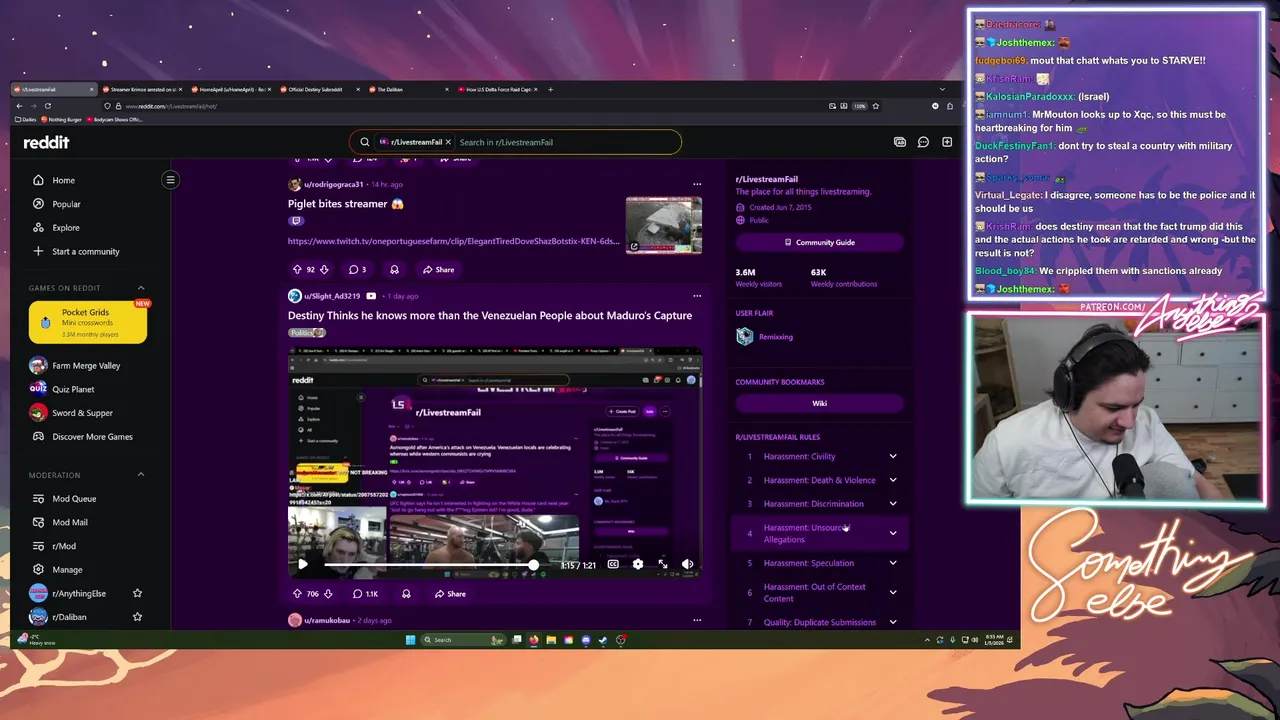
Task: Open video settings gear in the player
Action: pyautogui.click(x=638, y=564)
